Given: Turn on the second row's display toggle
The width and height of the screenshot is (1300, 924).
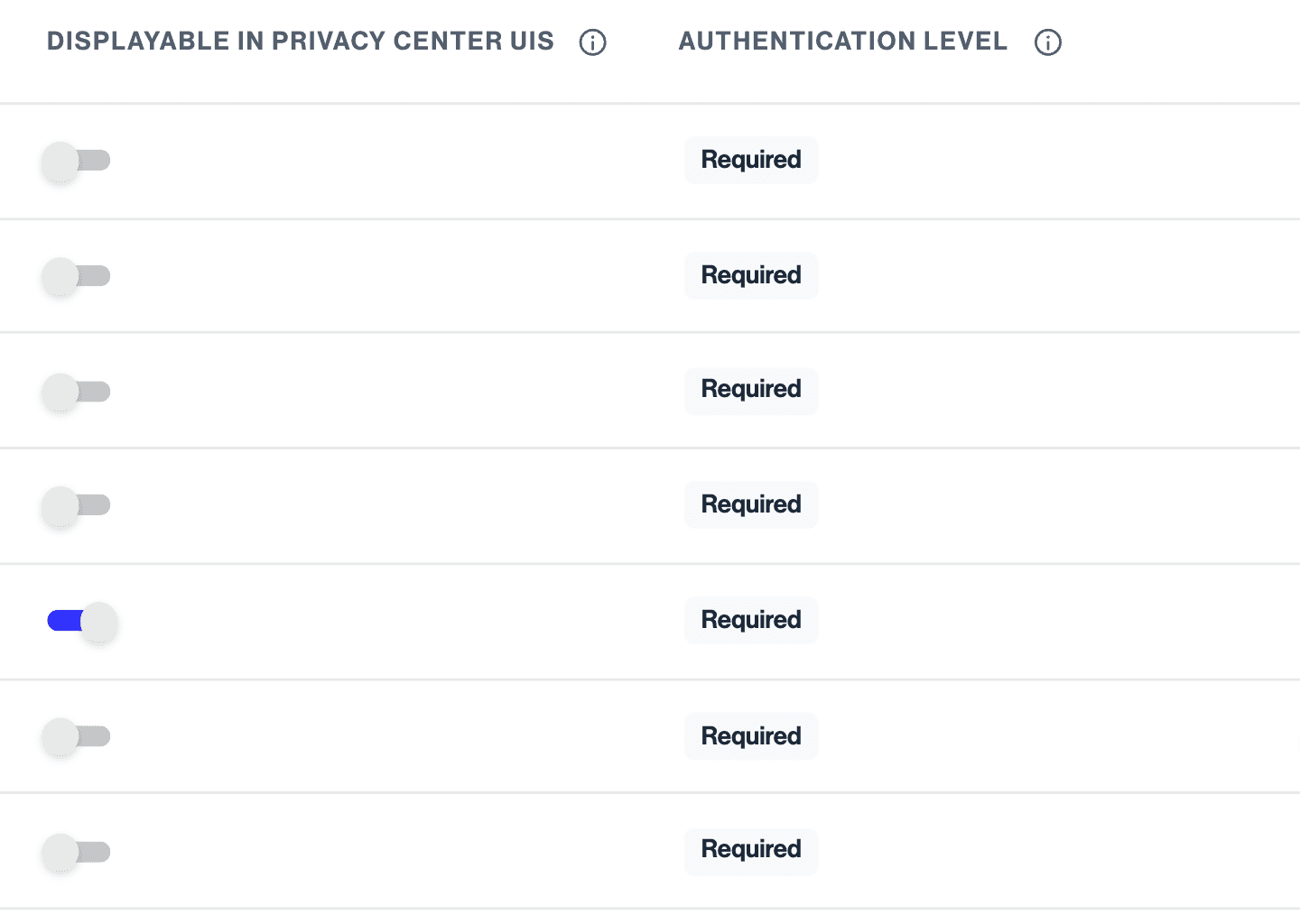Looking at the screenshot, I should coord(77,276).
